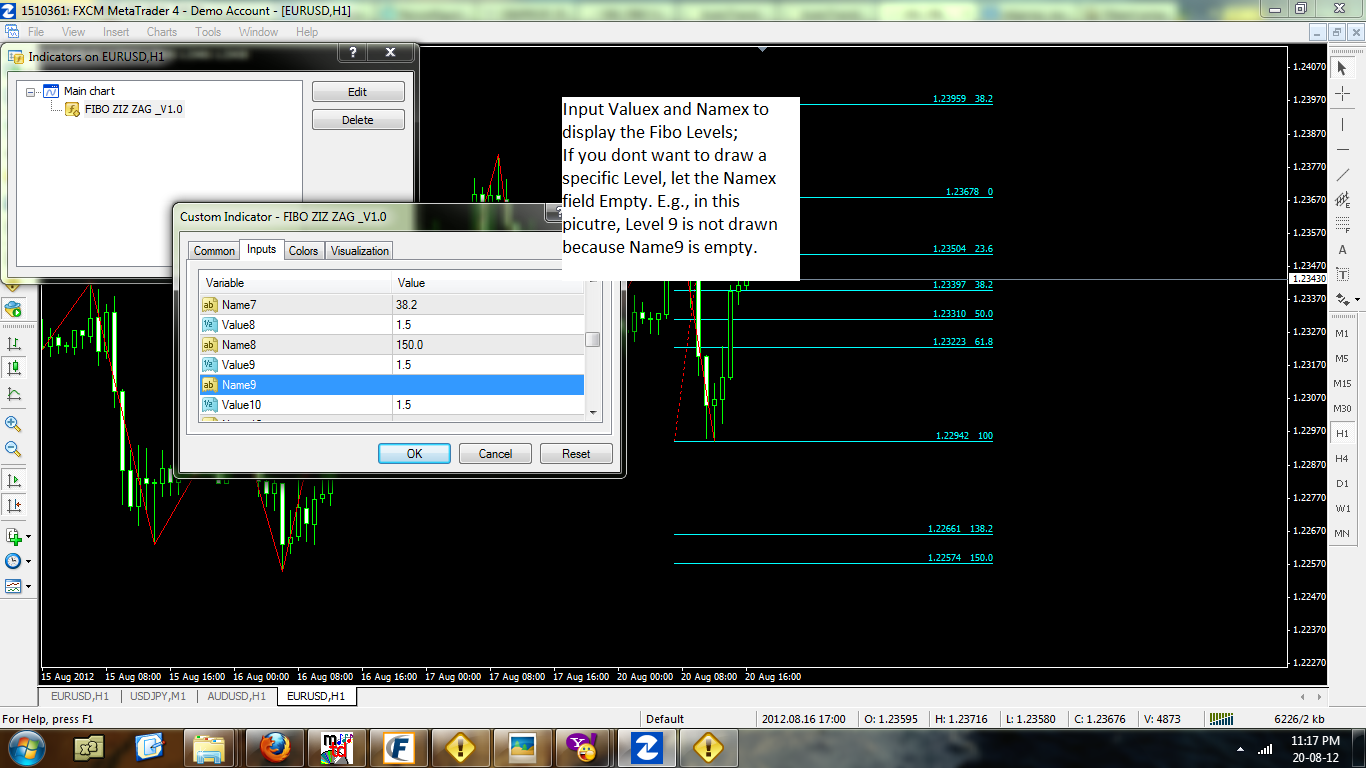Screen dimensions: 1366x768
Task: Toggle Auto Scroll for the chart
Action: tap(14, 480)
